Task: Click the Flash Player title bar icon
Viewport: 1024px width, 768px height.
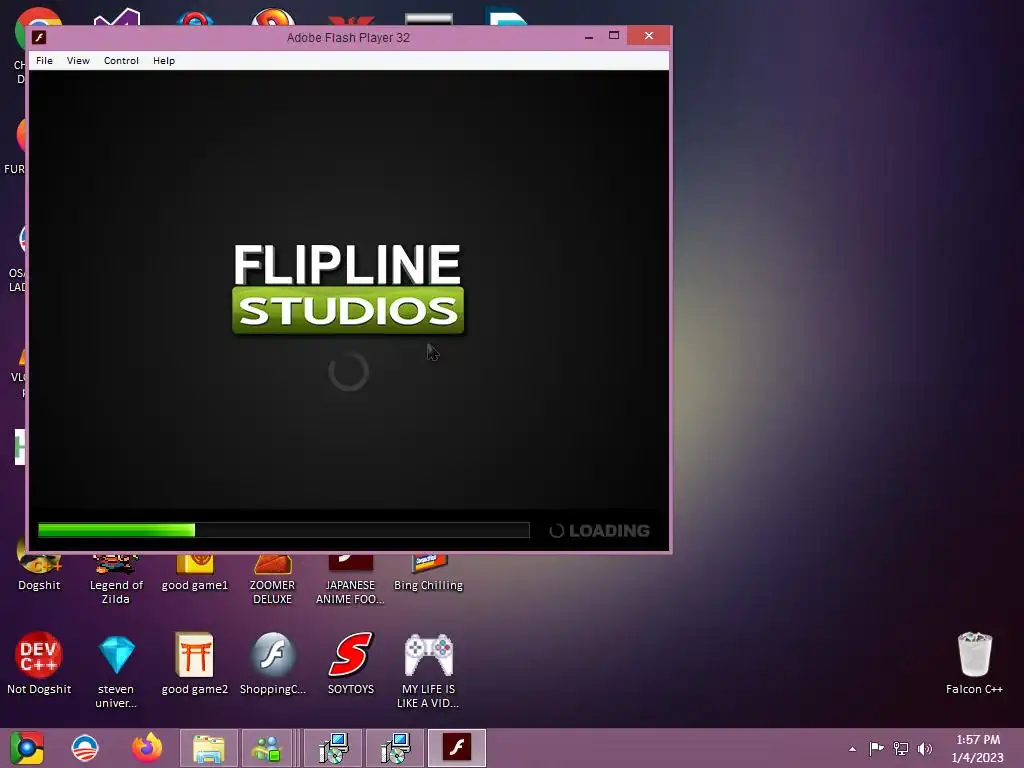Action: [39, 37]
